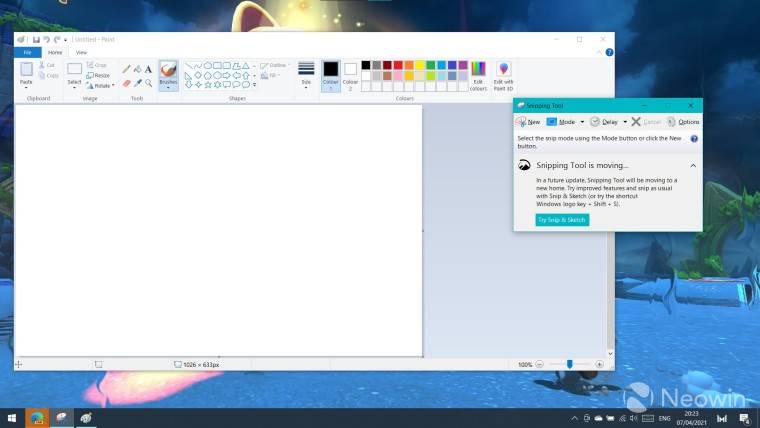Pick the yellow colour swatch
The height and width of the screenshot is (428, 760).
pos(420,65)
